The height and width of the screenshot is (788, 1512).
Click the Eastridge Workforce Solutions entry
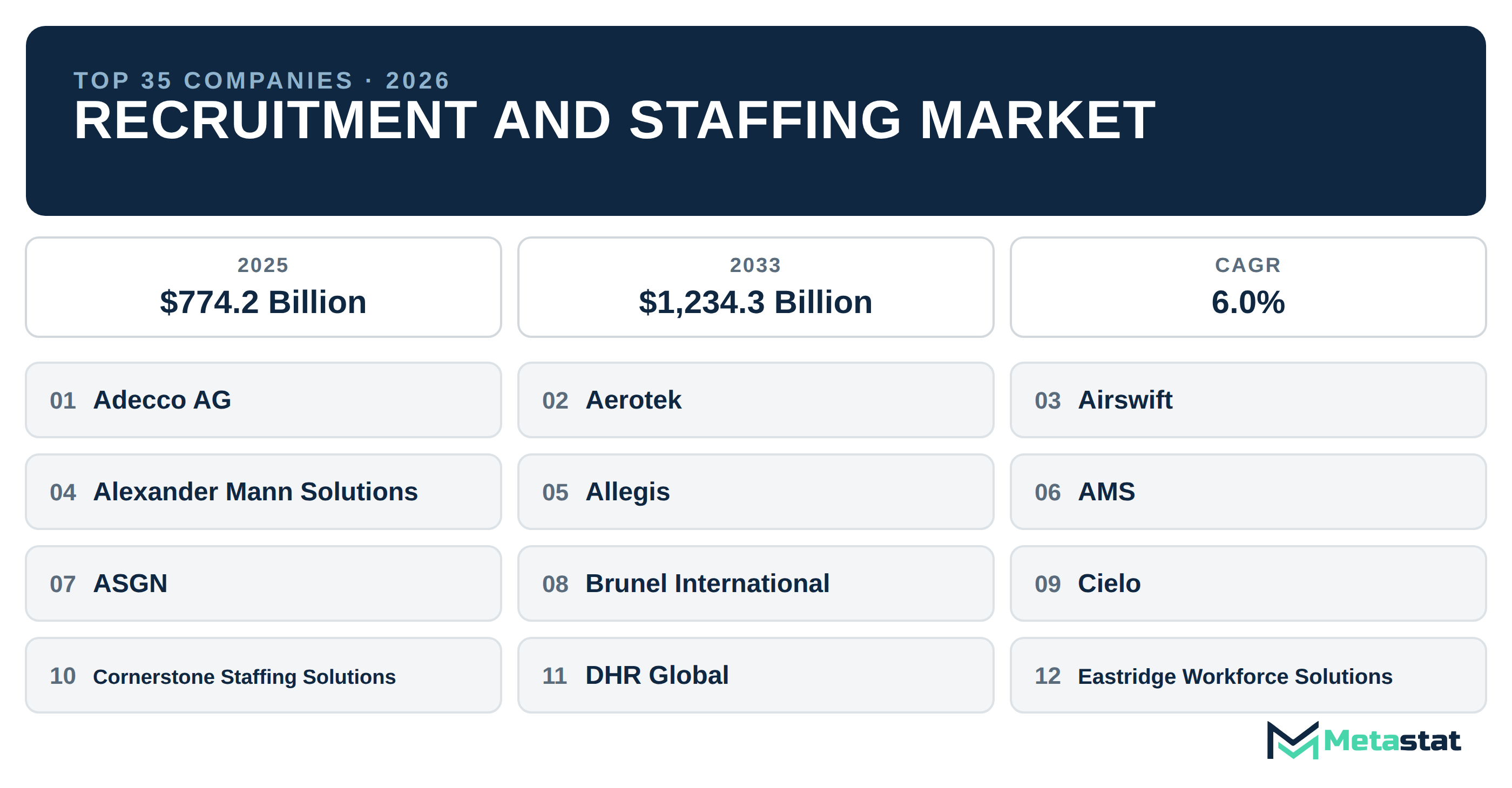tap(1248, 675)
